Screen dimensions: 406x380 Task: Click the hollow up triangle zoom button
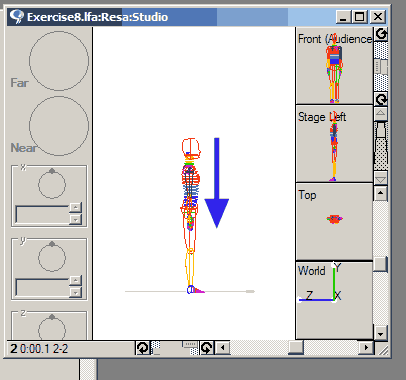[381, 113]
